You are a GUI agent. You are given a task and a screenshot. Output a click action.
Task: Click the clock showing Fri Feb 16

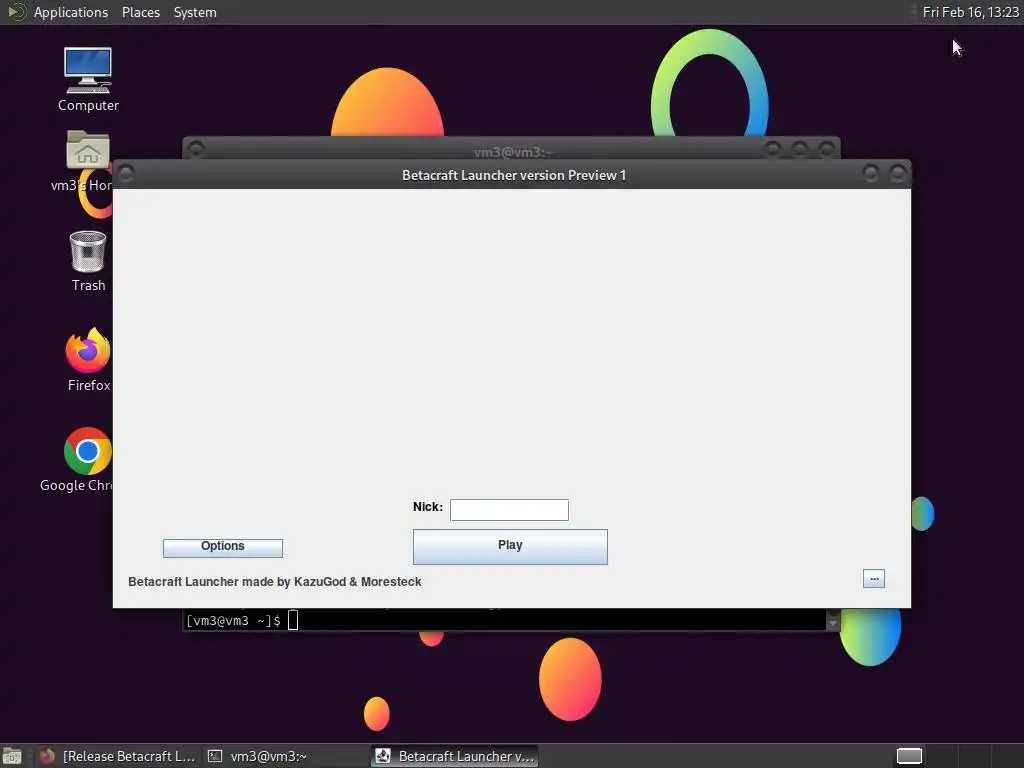click(970, 12)
